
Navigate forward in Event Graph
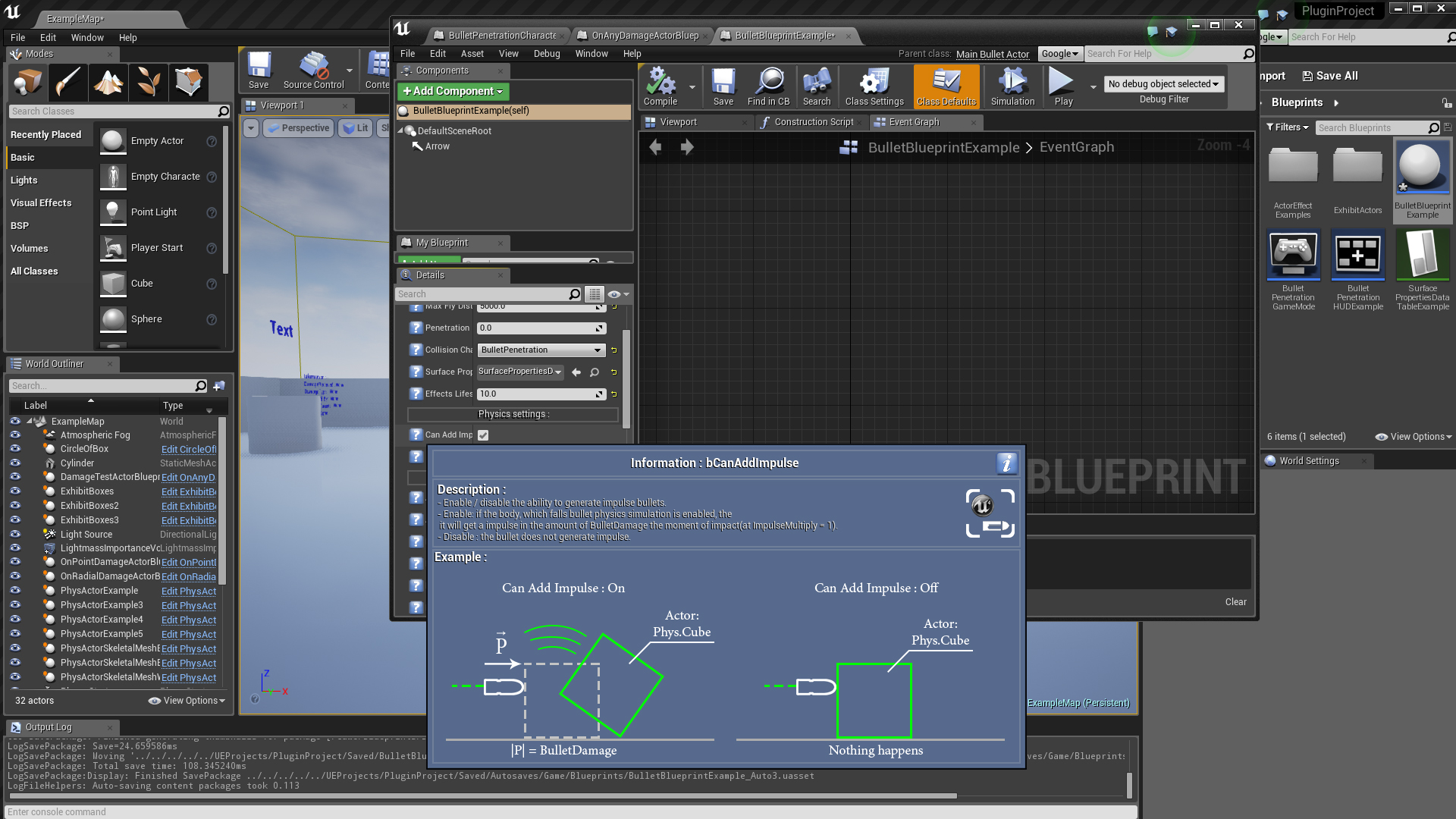(x=687, y=147)
